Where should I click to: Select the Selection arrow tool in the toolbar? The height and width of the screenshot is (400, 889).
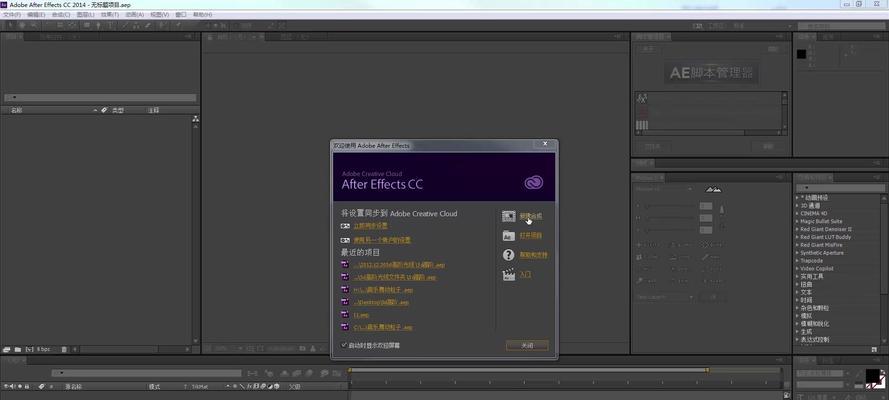10,25
